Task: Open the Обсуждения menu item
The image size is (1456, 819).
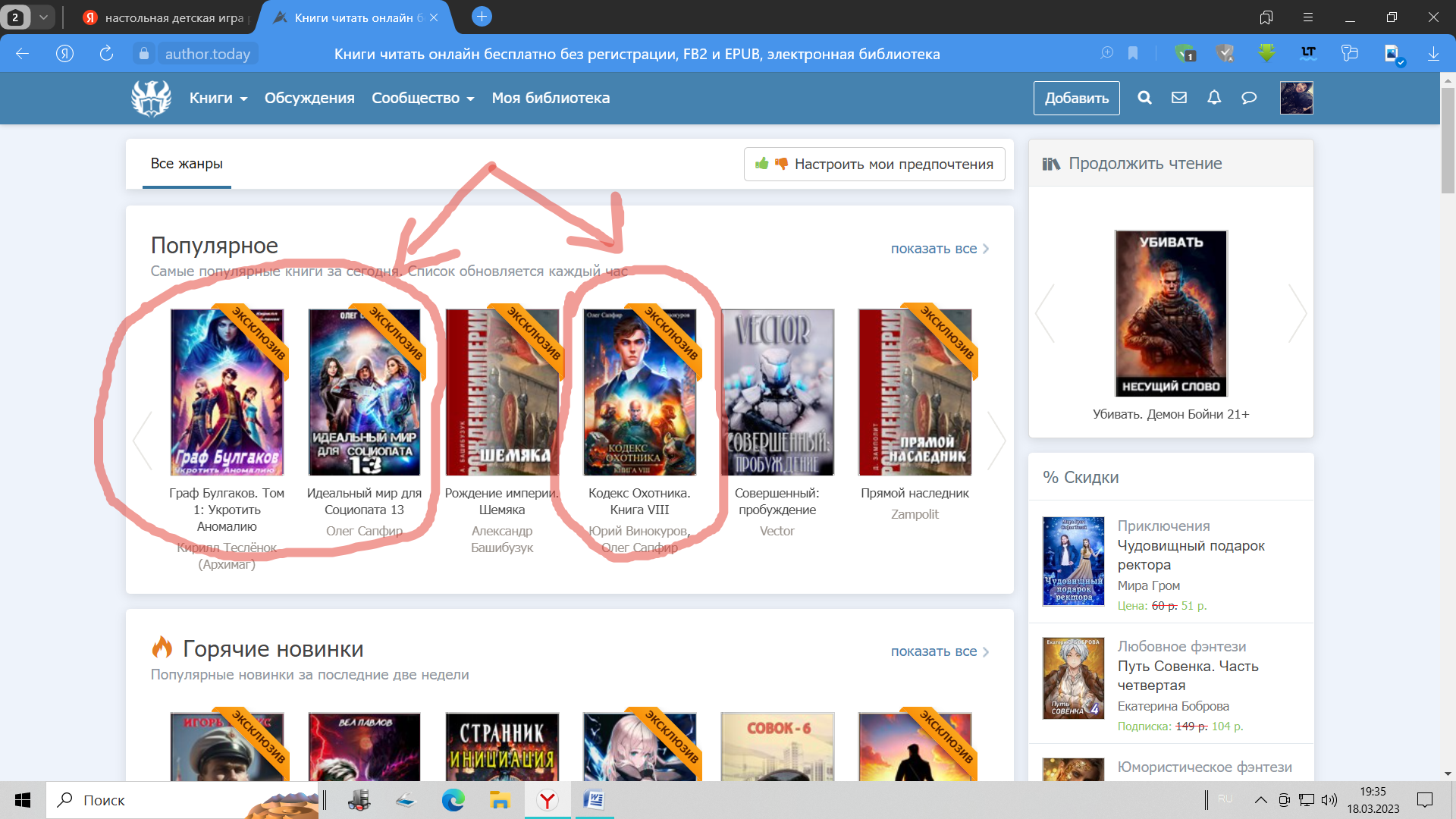Action: pyautogui.click(x=309, y=99)
